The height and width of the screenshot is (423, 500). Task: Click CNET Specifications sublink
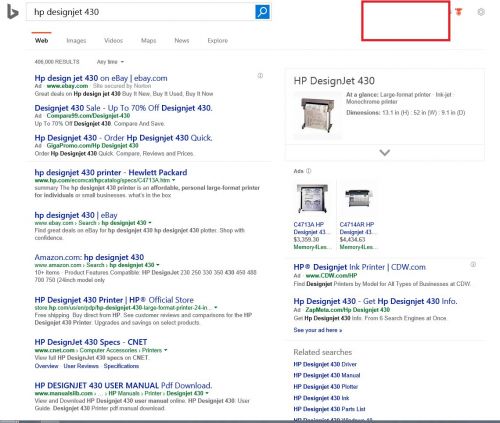coord(121,366)
